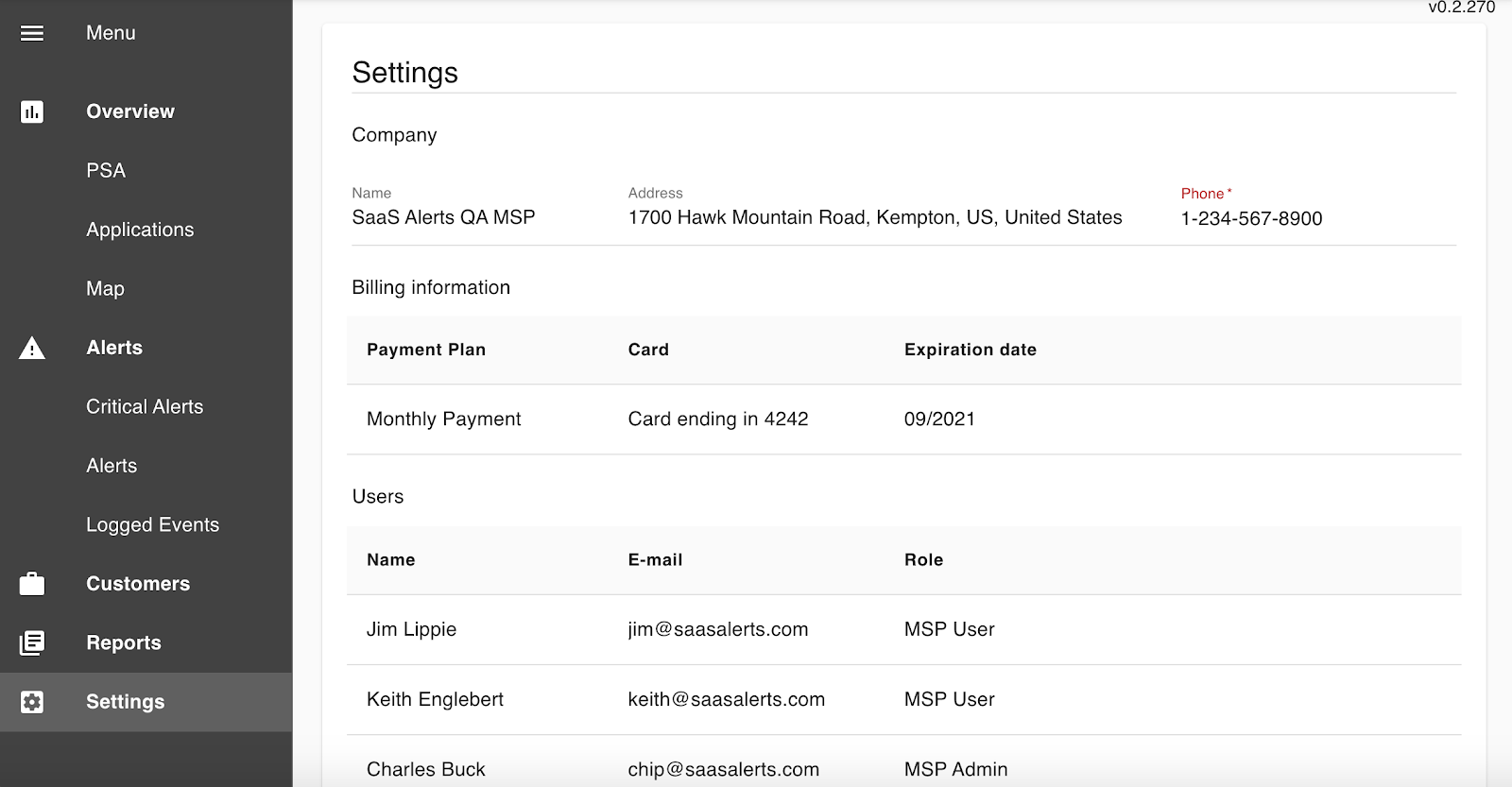Screen dimensions: 1512x787
Task: Open Logged Events from sidebar
Action: tap(152, 525)
